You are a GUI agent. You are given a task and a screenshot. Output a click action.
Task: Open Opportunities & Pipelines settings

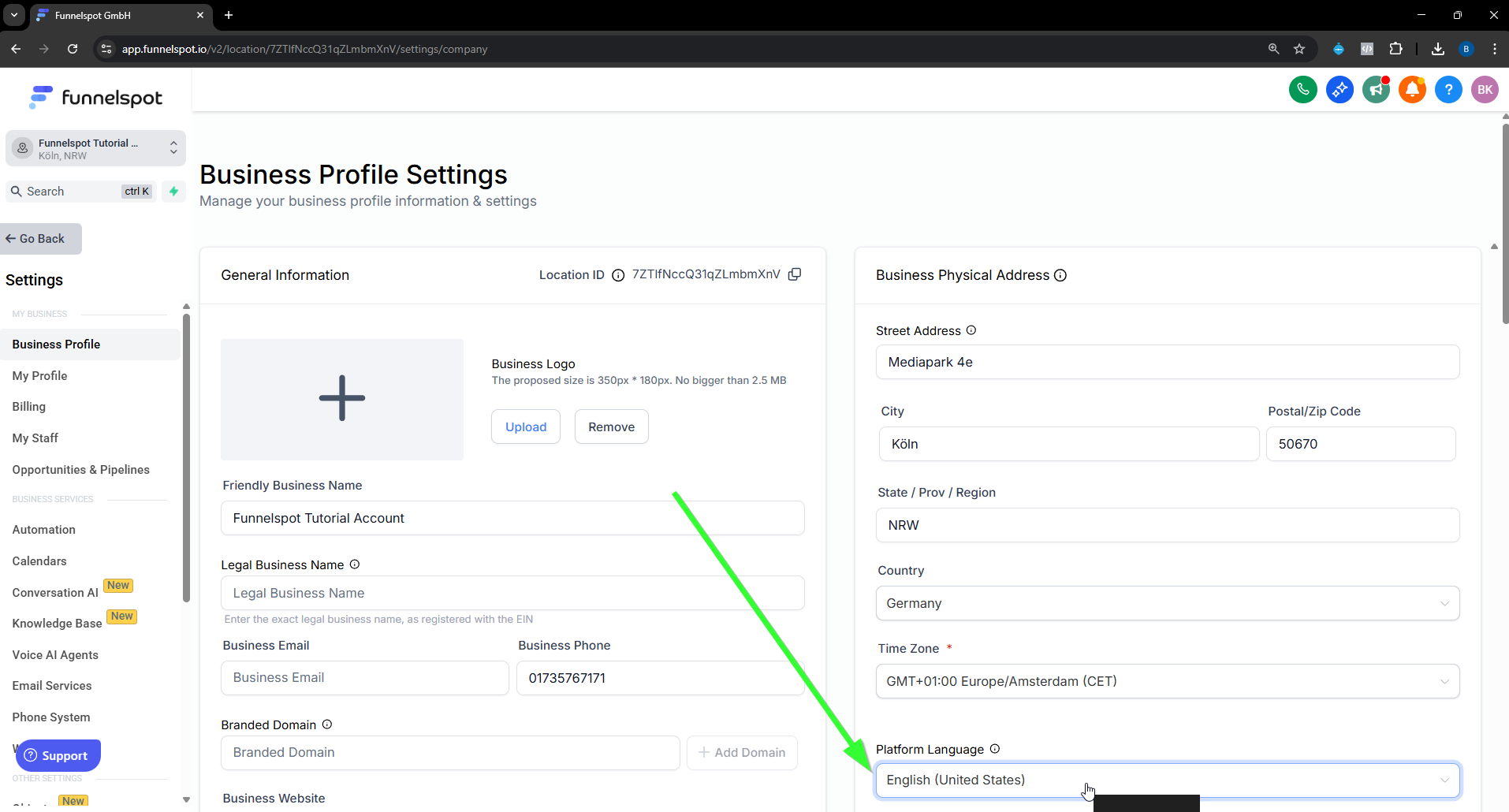tap(80, 470)
